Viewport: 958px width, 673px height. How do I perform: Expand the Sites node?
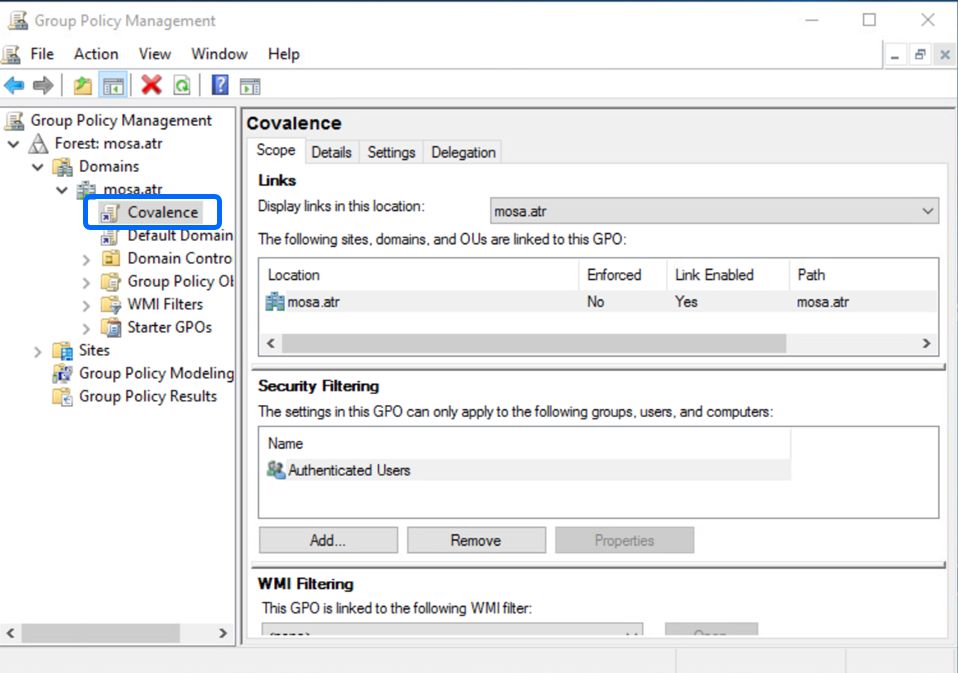(37, 352)
